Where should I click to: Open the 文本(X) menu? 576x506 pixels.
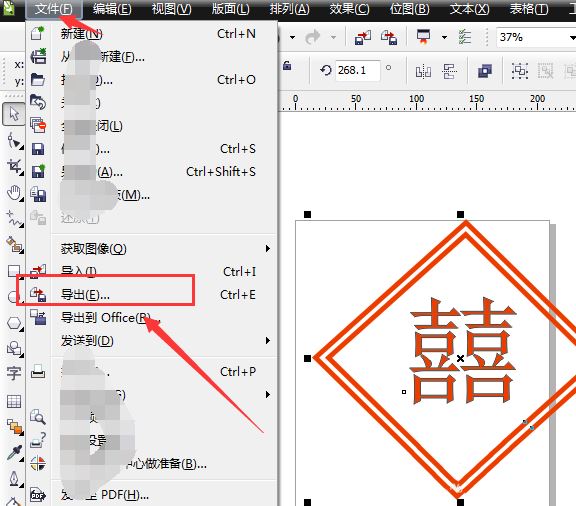click(469, 9)
